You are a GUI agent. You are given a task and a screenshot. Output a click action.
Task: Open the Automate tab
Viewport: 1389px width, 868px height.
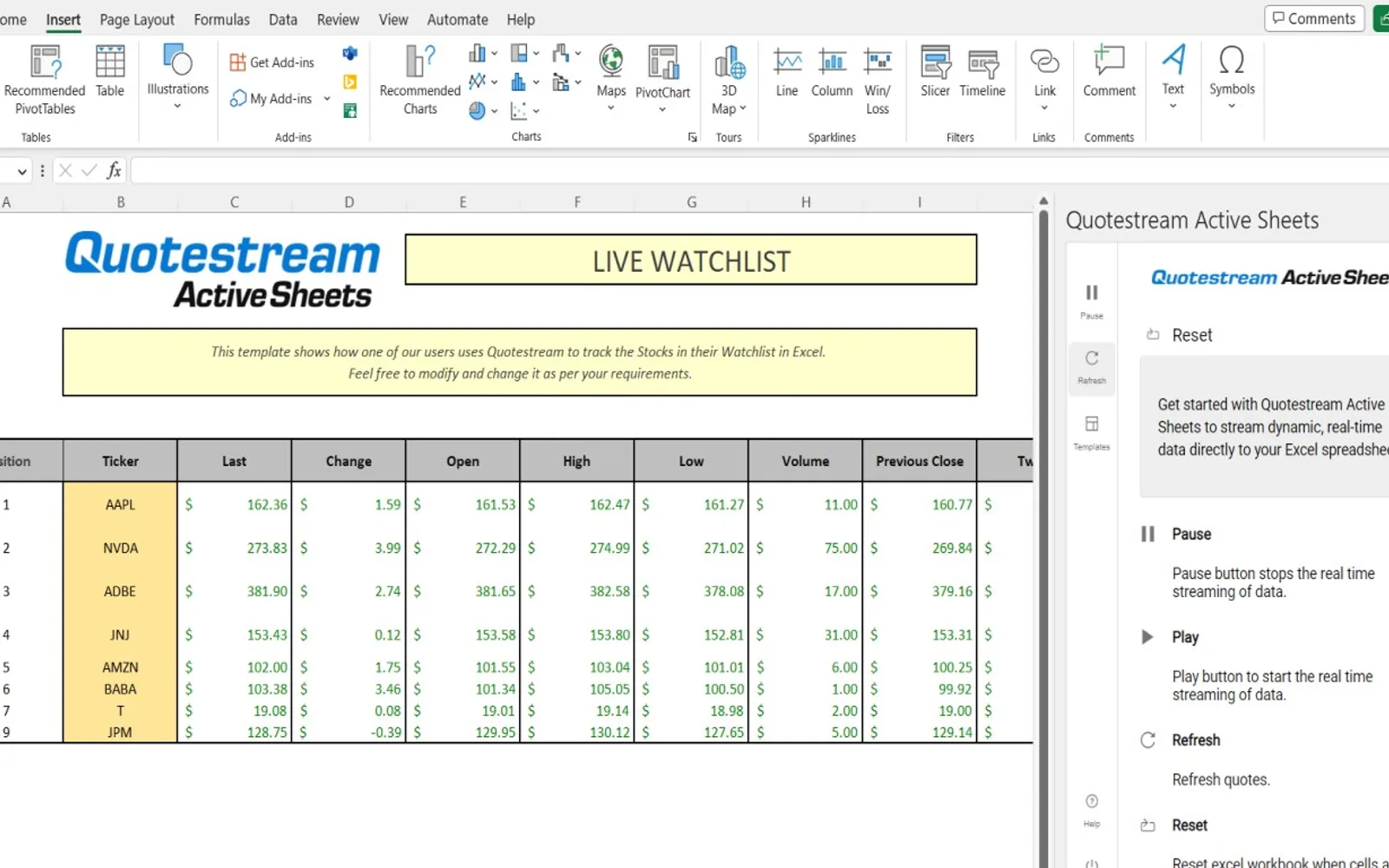[x=458, y=19]
